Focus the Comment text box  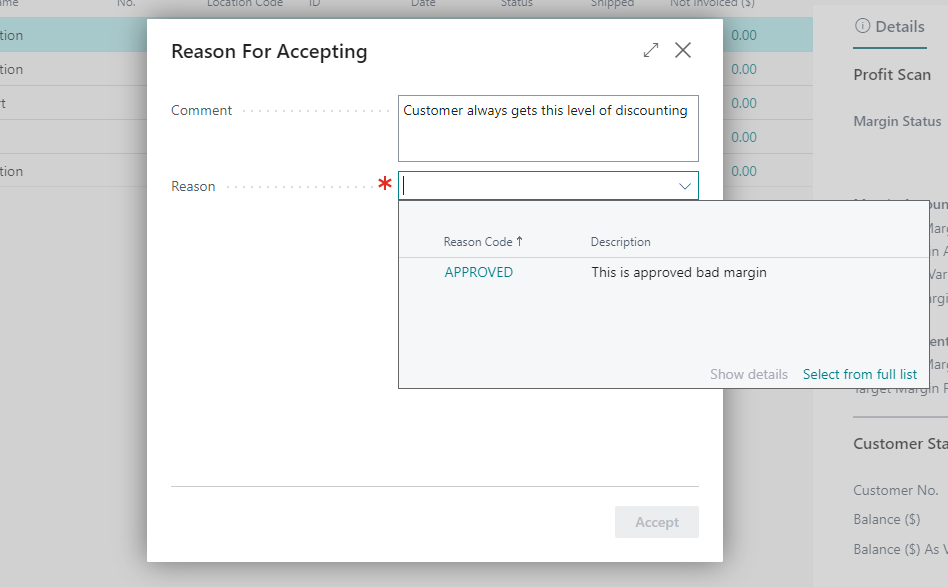(548, 128)
